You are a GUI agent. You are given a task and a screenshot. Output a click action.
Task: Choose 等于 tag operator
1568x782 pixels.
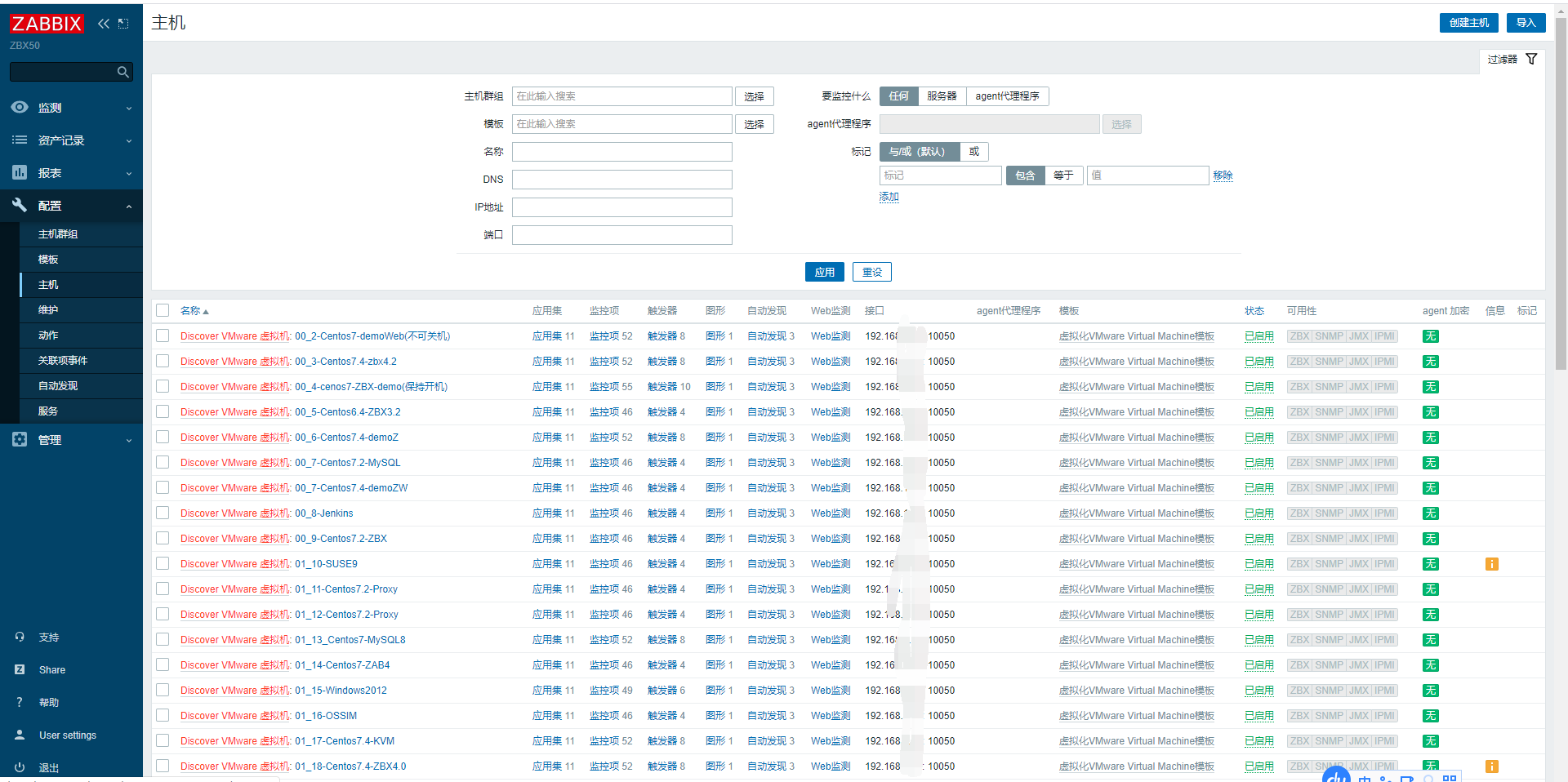[1063, 176]
